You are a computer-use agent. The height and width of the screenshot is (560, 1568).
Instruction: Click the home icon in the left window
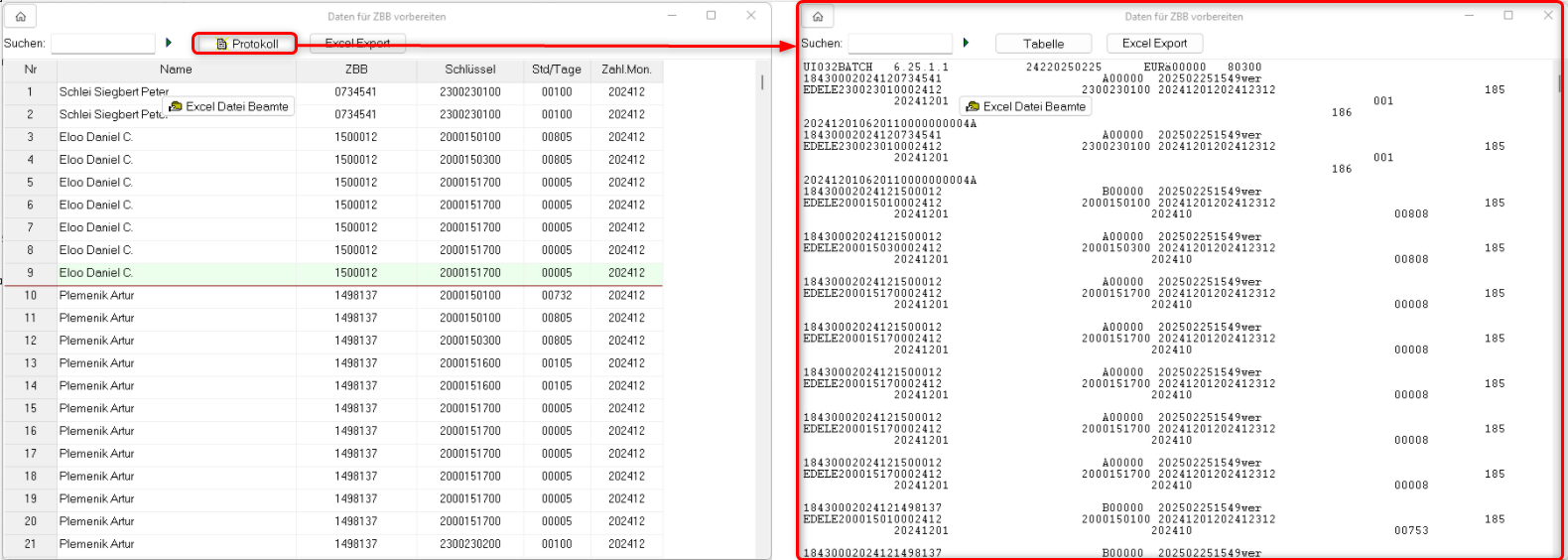(20, 16)
